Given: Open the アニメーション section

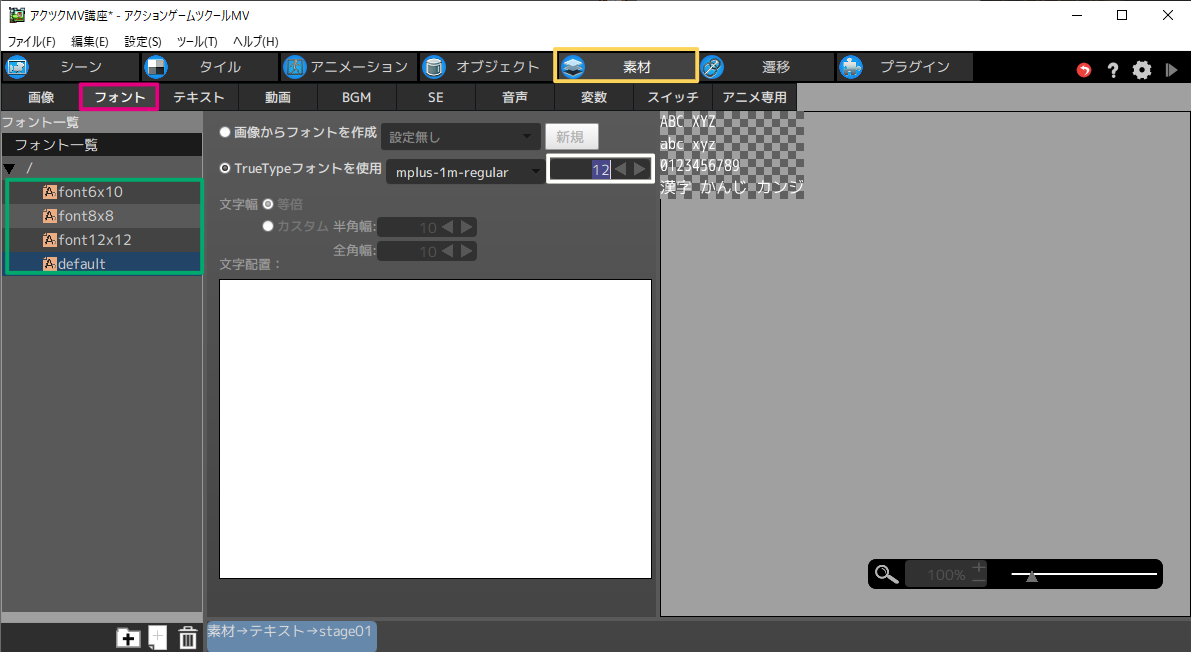Looking at the screenshot, I should pyautogui.click(x=346, y=67).
